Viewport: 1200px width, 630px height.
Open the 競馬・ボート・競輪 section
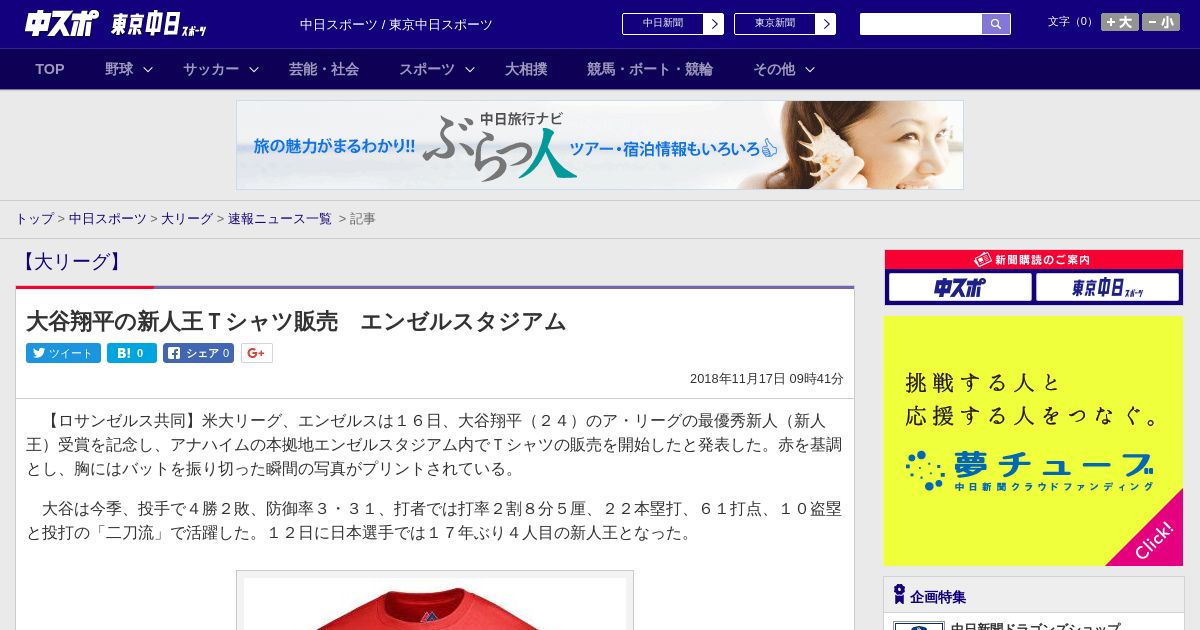[x=650, y=69]
